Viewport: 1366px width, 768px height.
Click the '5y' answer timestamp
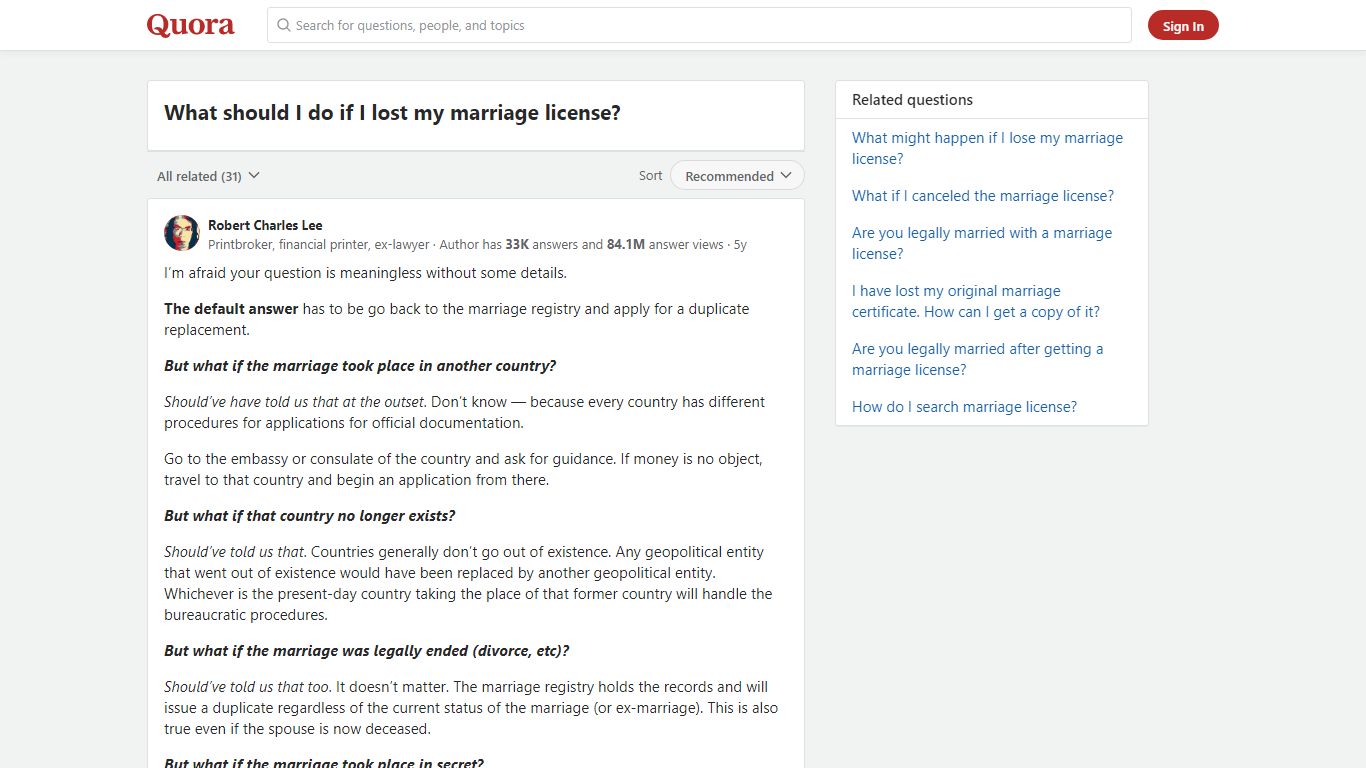(x=740, y=244)
